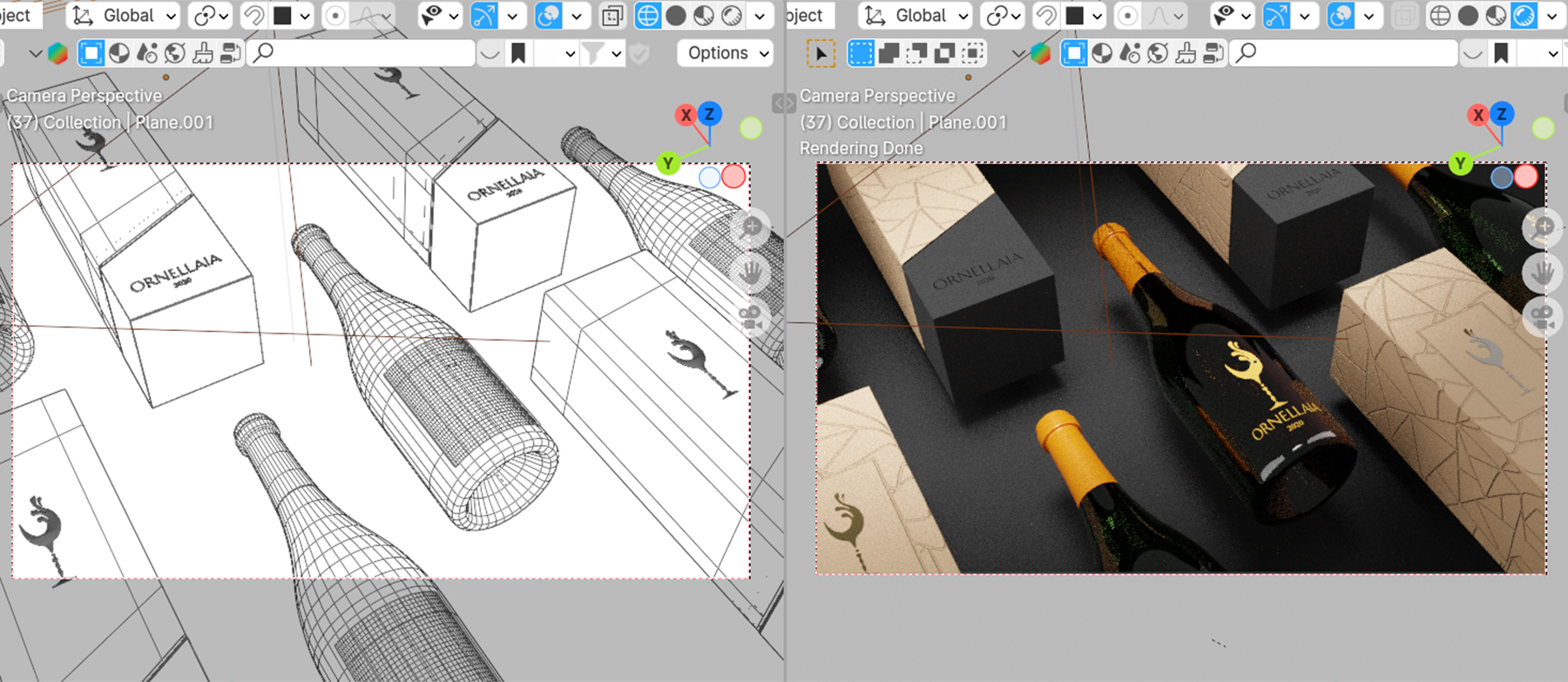Viewport: 1568px width, 682px height.
Task: Expand the pivot point dropdown in right viewport
Action: (1004, 16)
